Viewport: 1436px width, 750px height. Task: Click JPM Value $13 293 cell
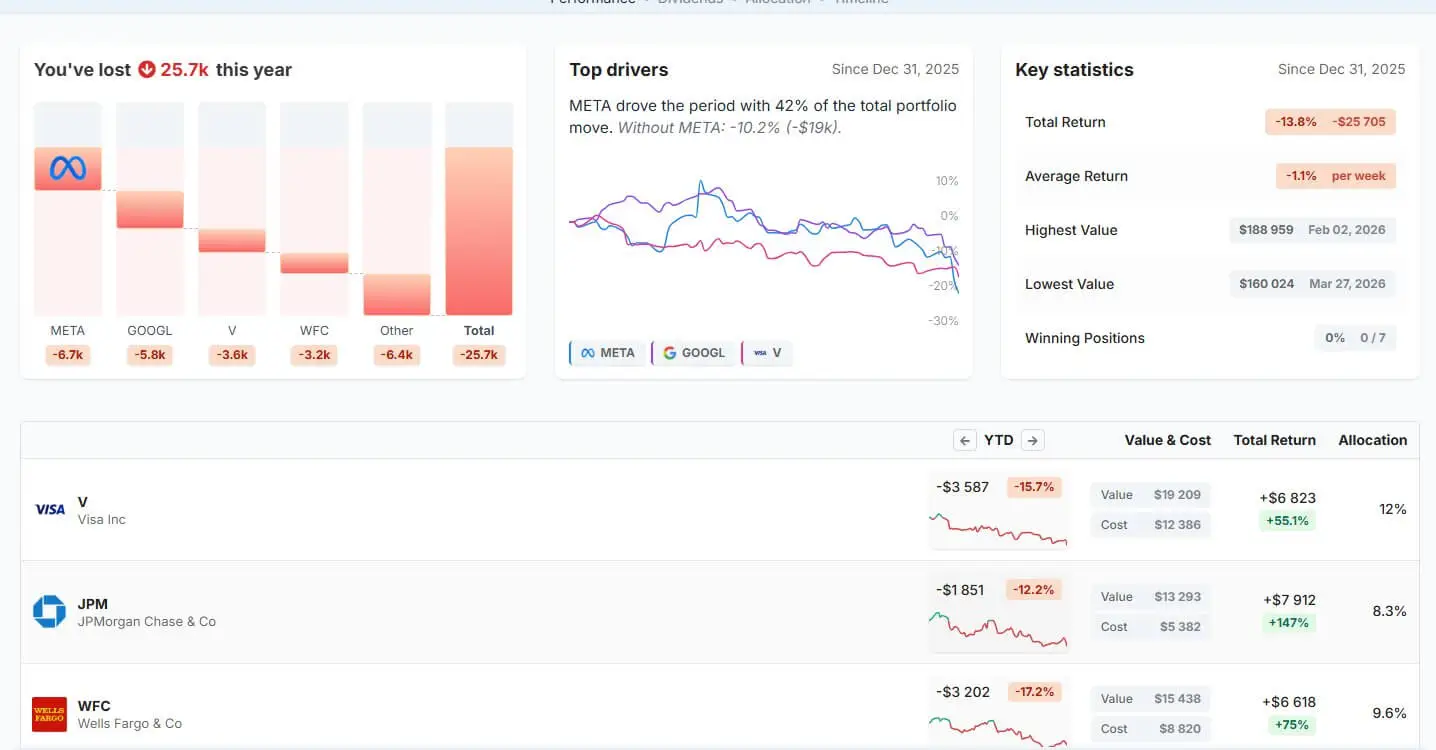point(1150,597)
